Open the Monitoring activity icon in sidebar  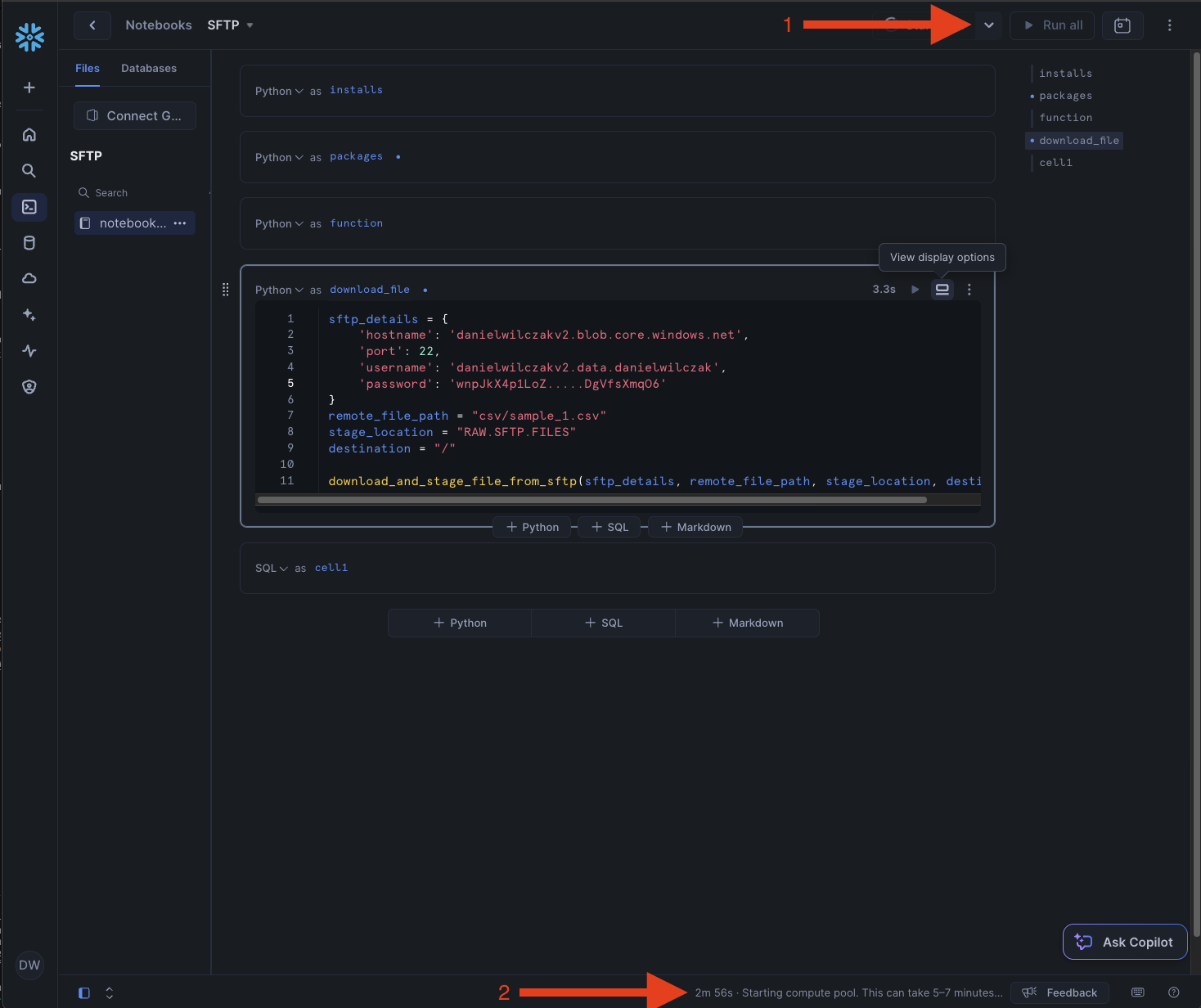[x=29, y=351]
